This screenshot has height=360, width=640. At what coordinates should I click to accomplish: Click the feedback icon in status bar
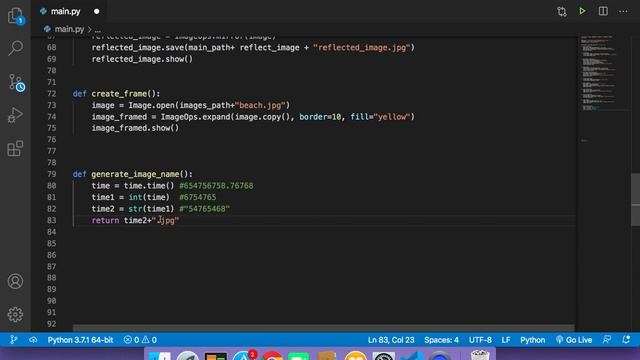[x=607, y=340]
